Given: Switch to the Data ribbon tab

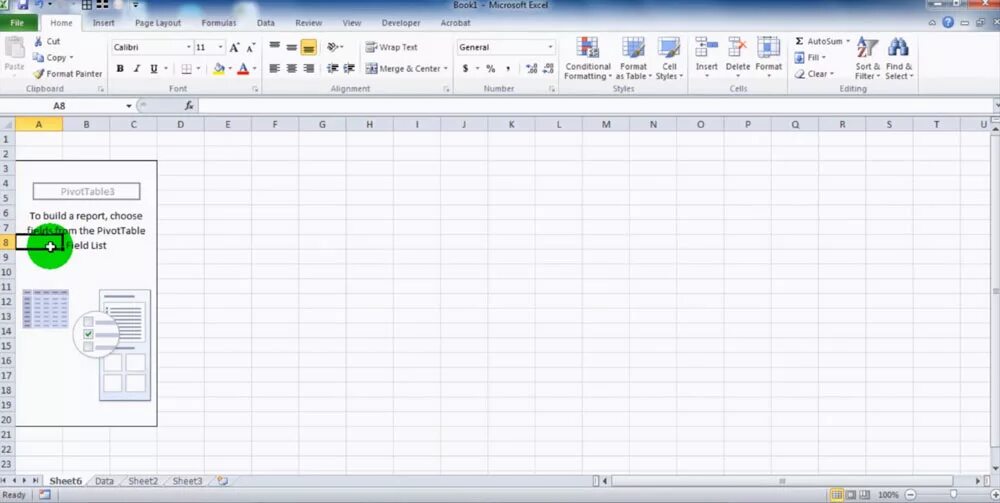Looking at the screenshot, I should click(266, 23).
